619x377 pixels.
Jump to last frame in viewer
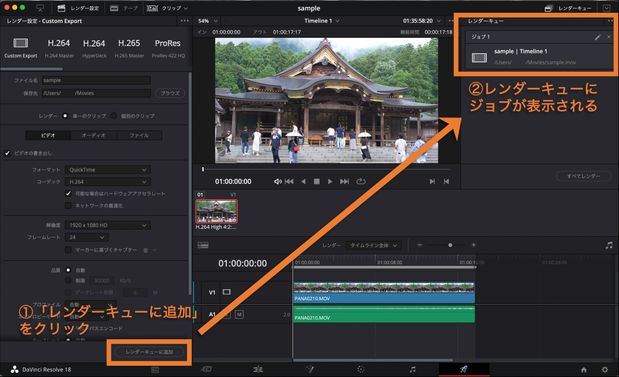click(x=344, y=181)
